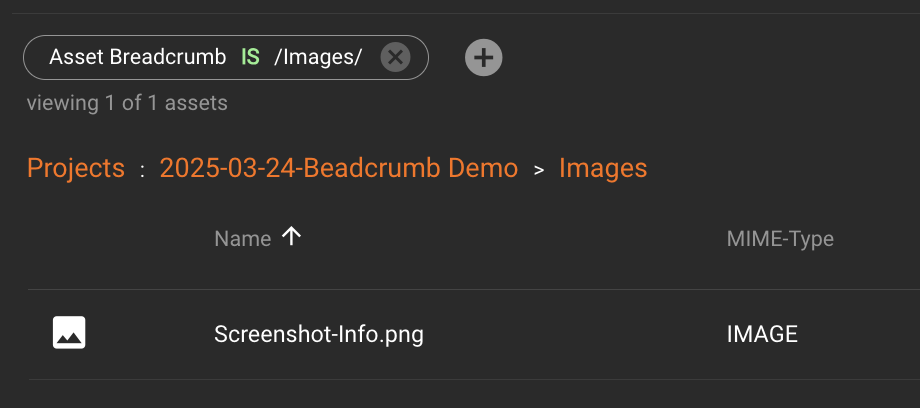Open the Screenshot-Info.png file name

point(319,334)
